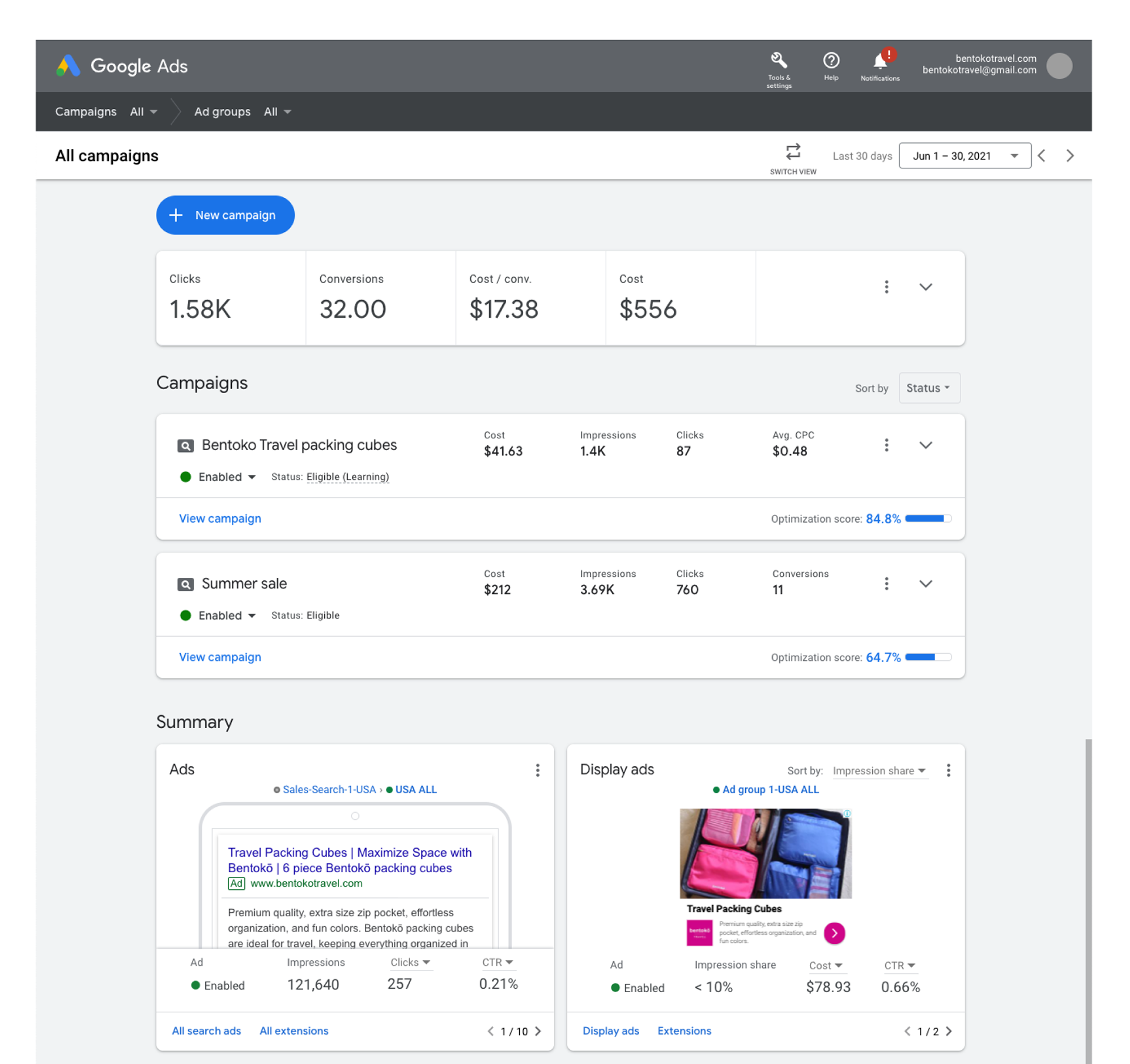Image resolution: width=1130 pixels, height=1064 pixels.
Task: Click pink arrow button on display ad preview
Action: (834, 933)
